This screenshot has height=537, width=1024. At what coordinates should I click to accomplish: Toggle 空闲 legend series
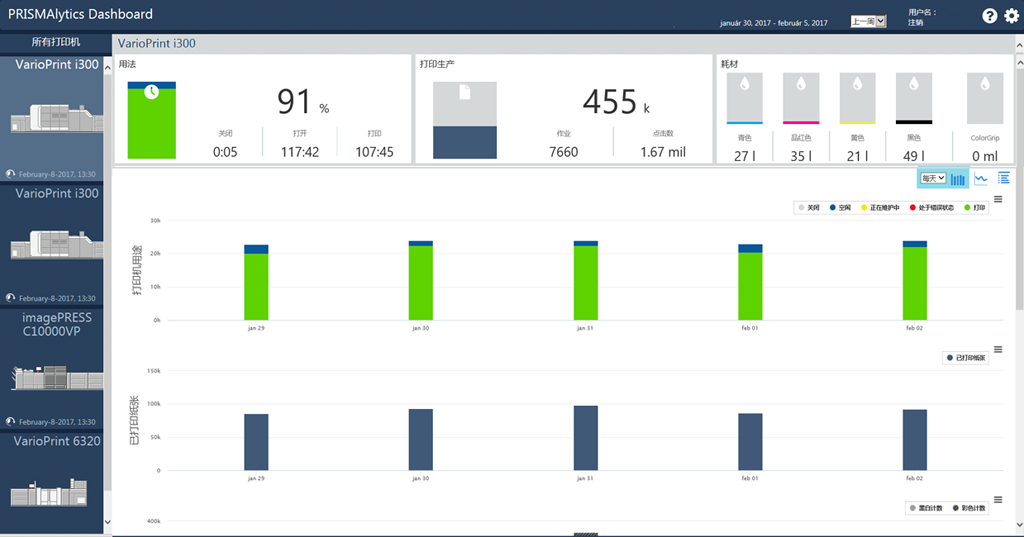[x=840, y=208]
